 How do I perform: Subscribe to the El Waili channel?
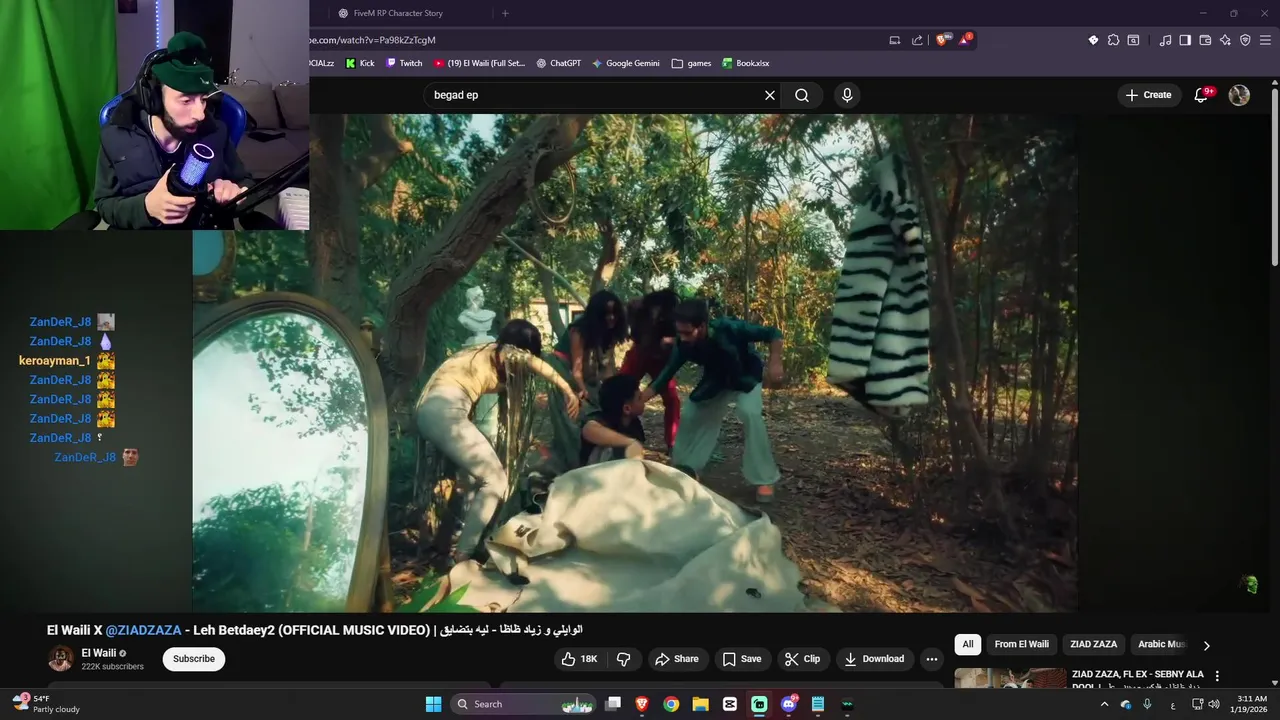194,659
